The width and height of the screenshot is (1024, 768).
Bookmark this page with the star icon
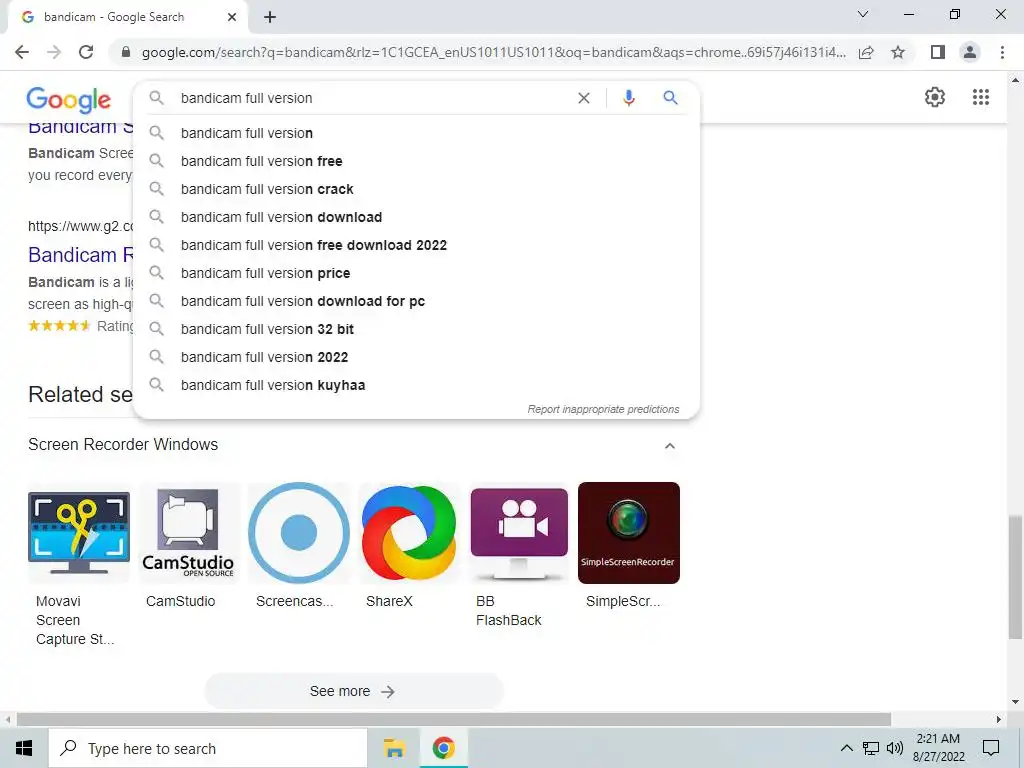pos(898,52)
